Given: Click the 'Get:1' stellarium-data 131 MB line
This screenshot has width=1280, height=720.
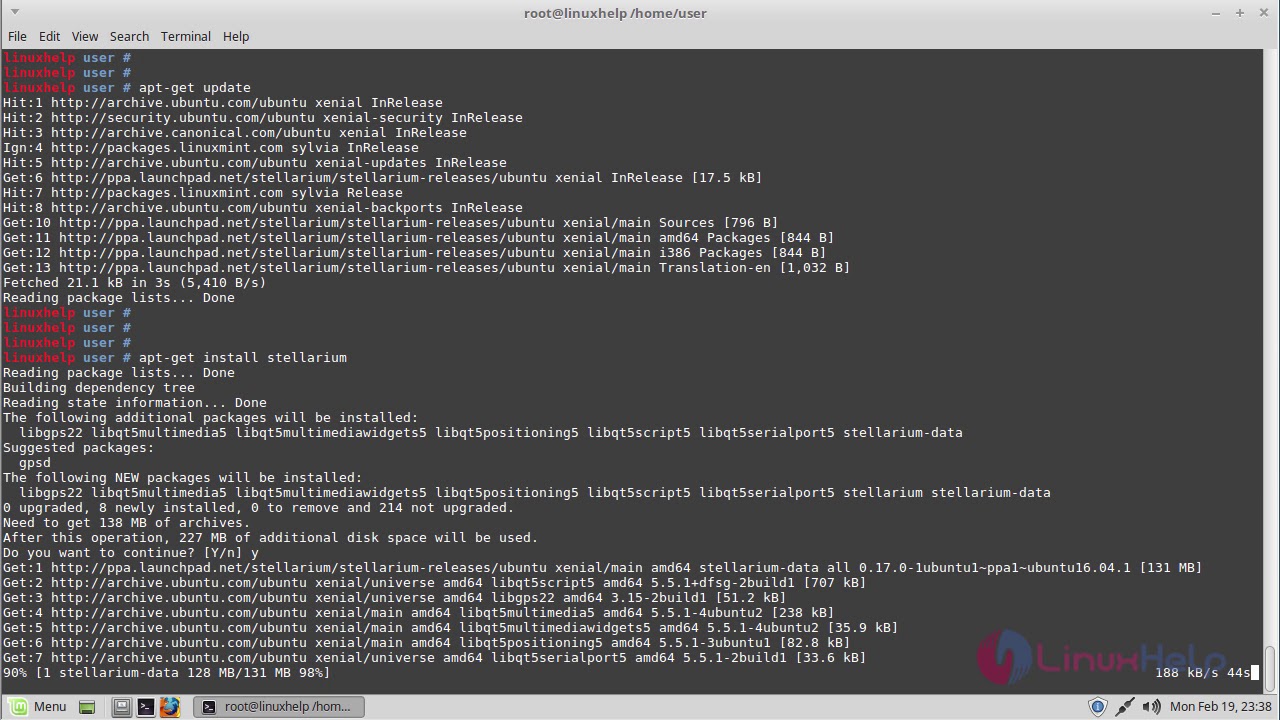Looking at the screenshot, I should (x=603, y=567).
